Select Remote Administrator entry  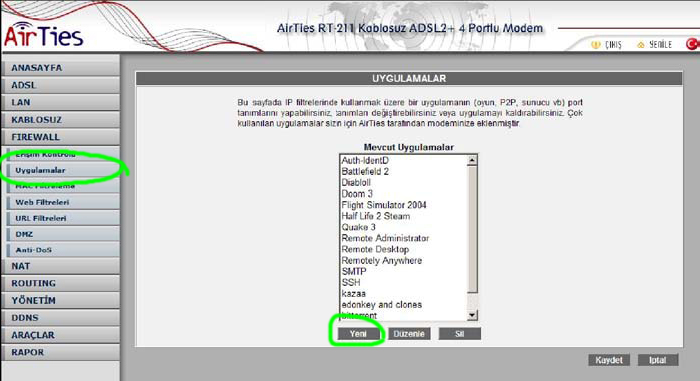point(403,238)
